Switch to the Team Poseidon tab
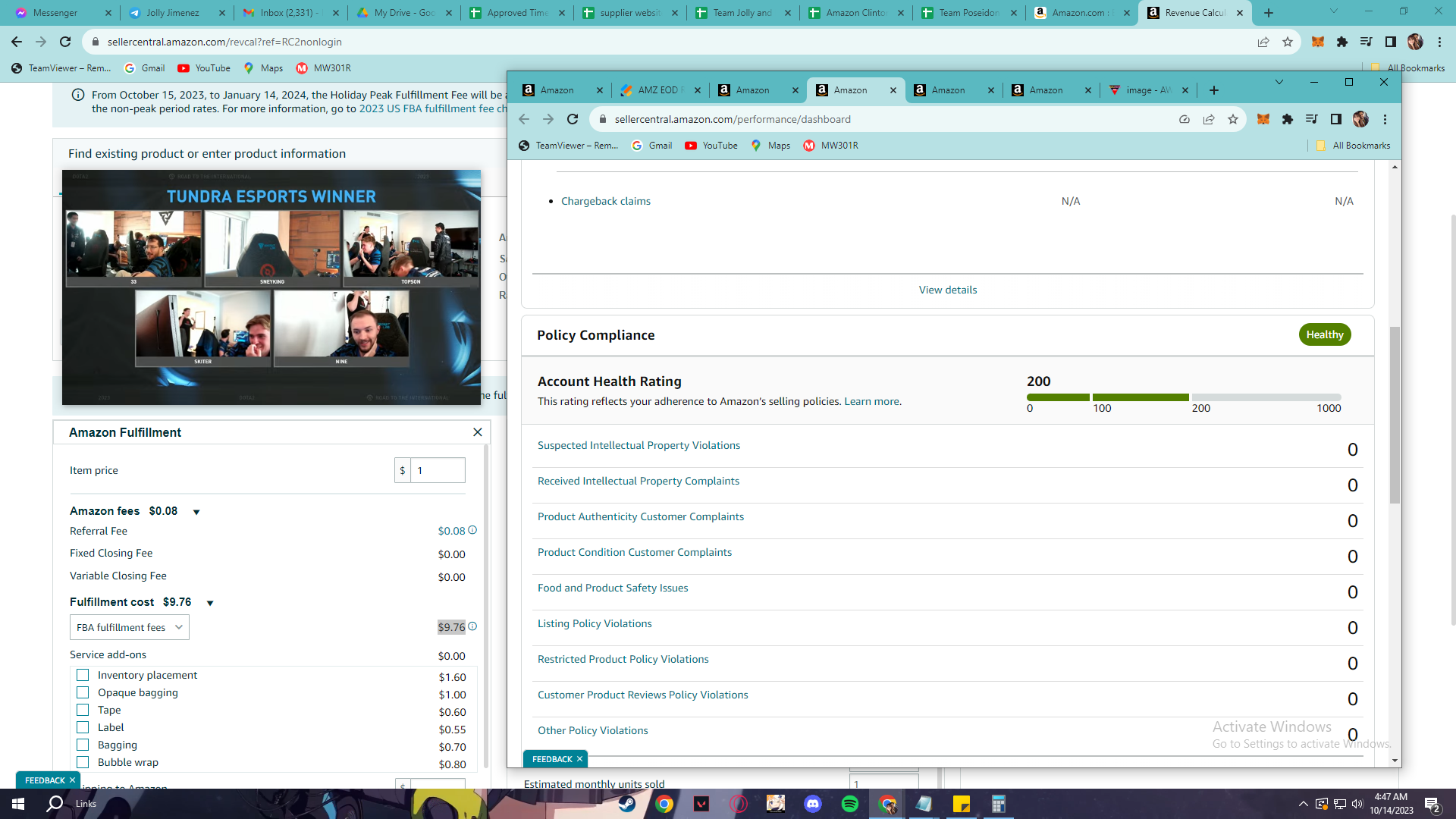This screenshot has height=819, width=1456. click(x=969, y=13)
